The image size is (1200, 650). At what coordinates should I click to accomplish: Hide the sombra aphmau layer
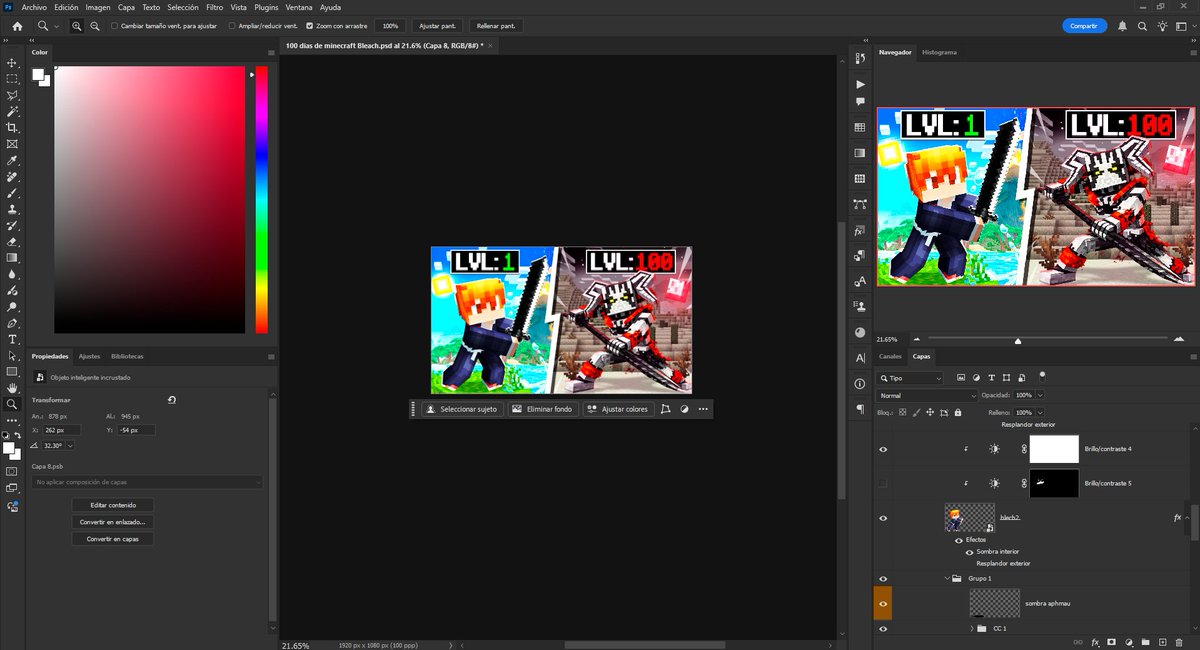coord(883,604)
